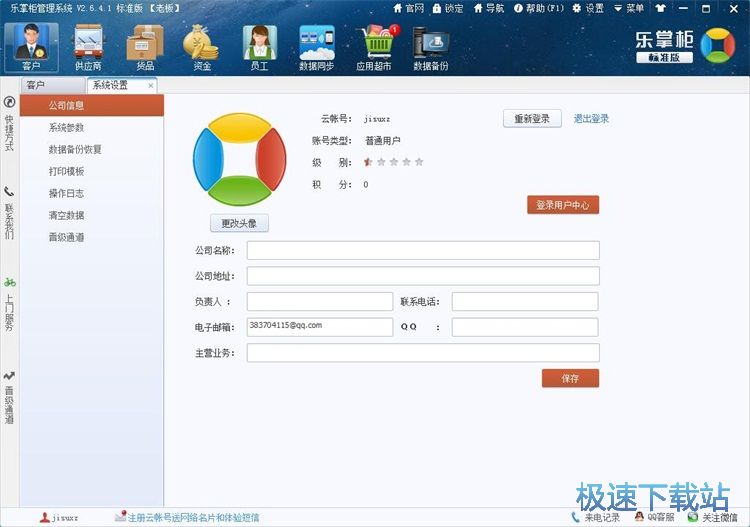Screen dimensions: 750x527
Task: Open 帮助(F1) help
Action: coord(539,8)
